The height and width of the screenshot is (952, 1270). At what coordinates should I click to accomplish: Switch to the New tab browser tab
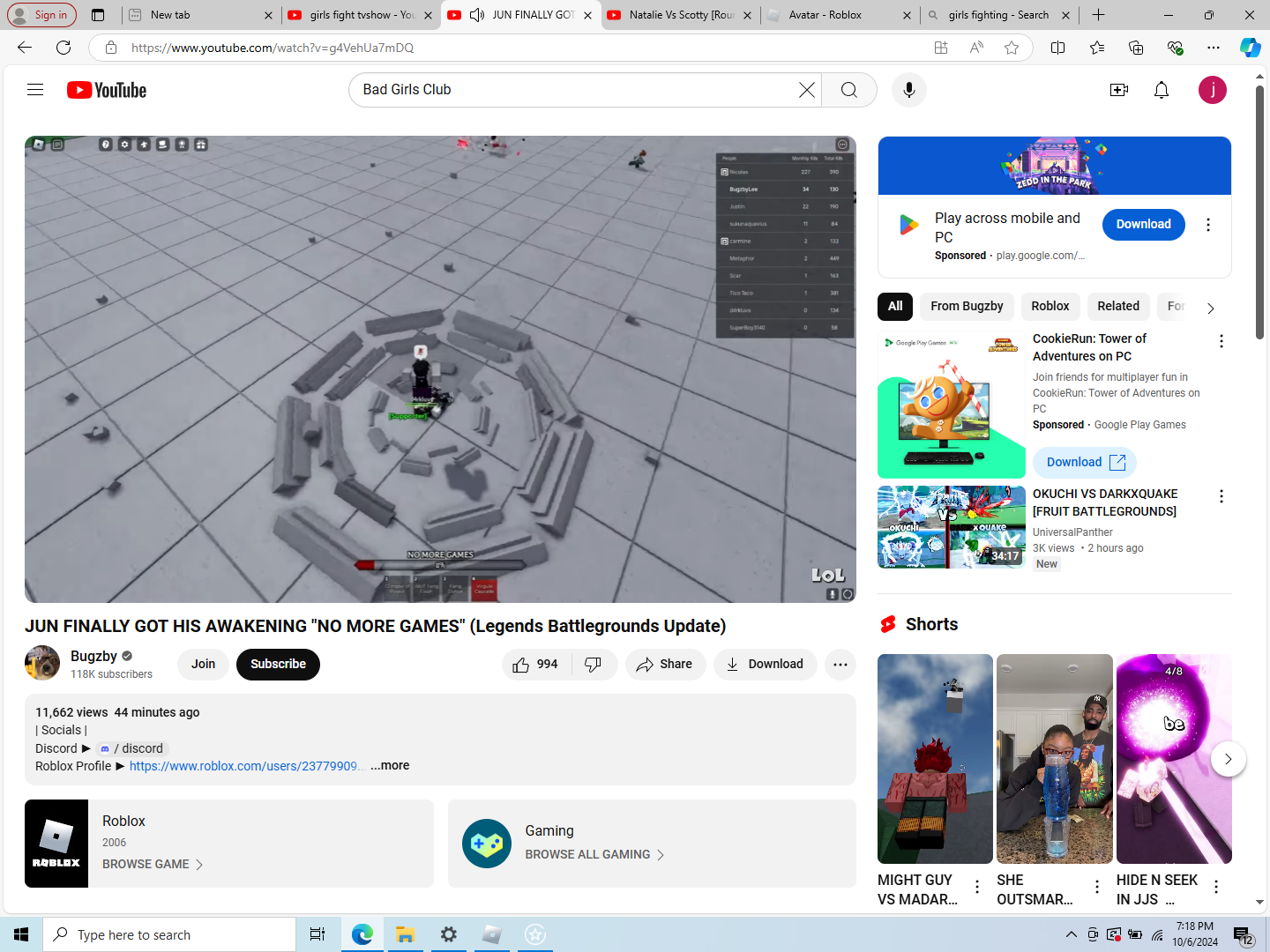(x=202, y=15)
